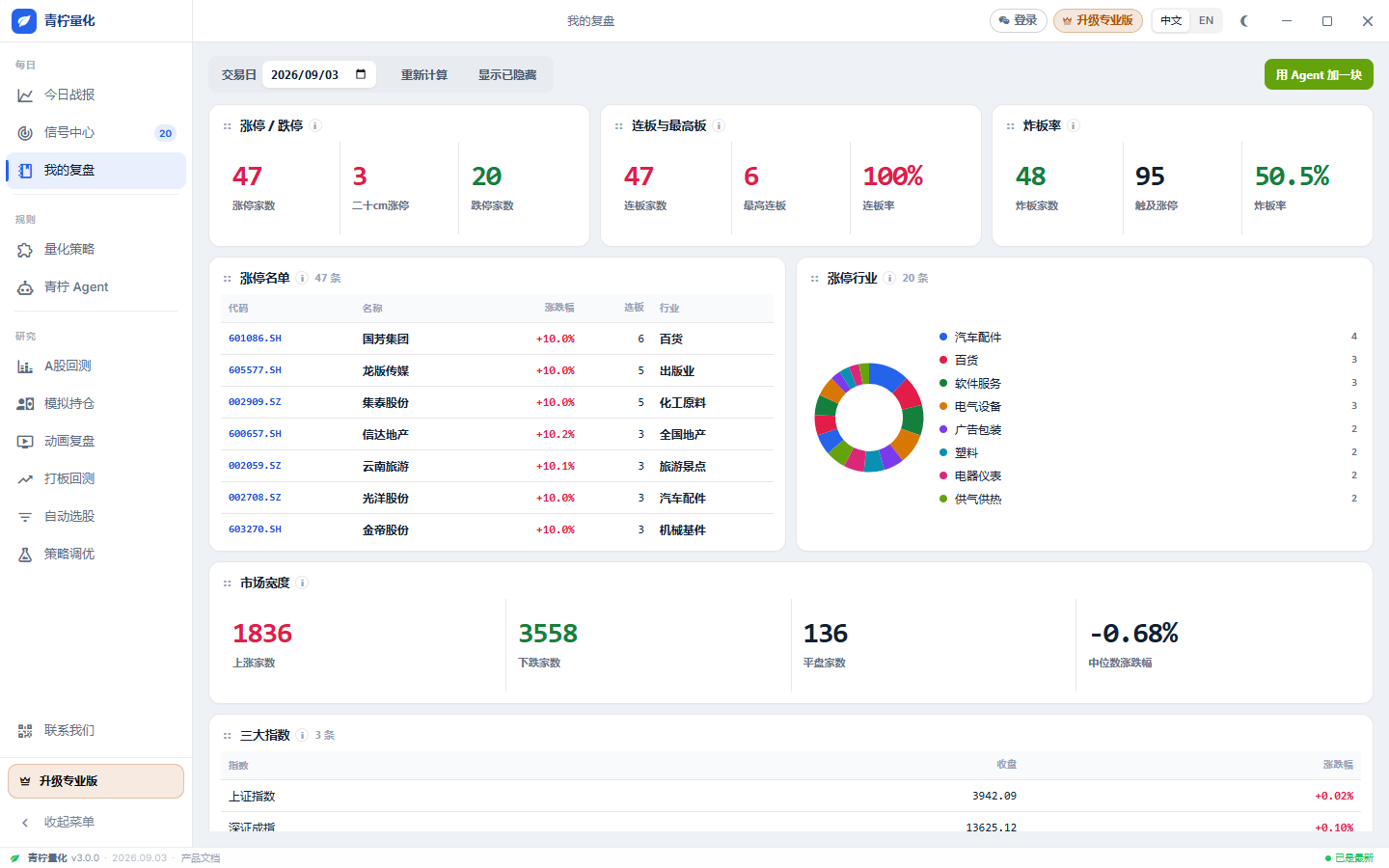The width and height of the screenshot is (1389, 868).
Task: Click the 自动选股 filter icon
Action: (x=25, y=517)
